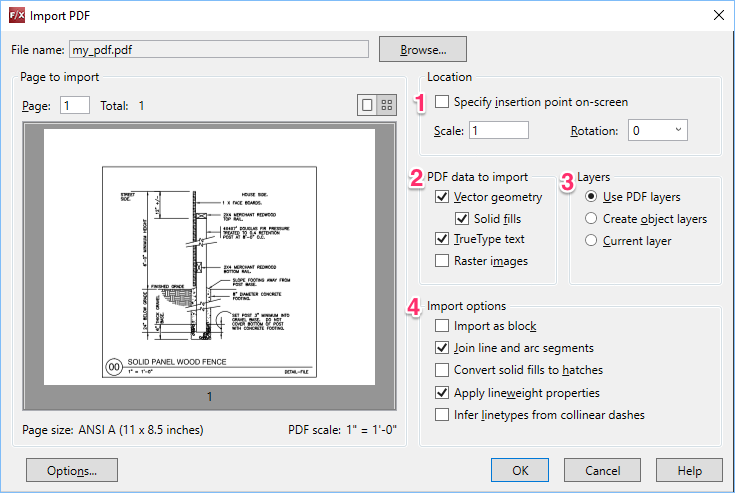This screenshot has height=493, width=735.
Task: Enable Specify insertion point on-screen
Action: pyautogui.click(x=442, y=102)
